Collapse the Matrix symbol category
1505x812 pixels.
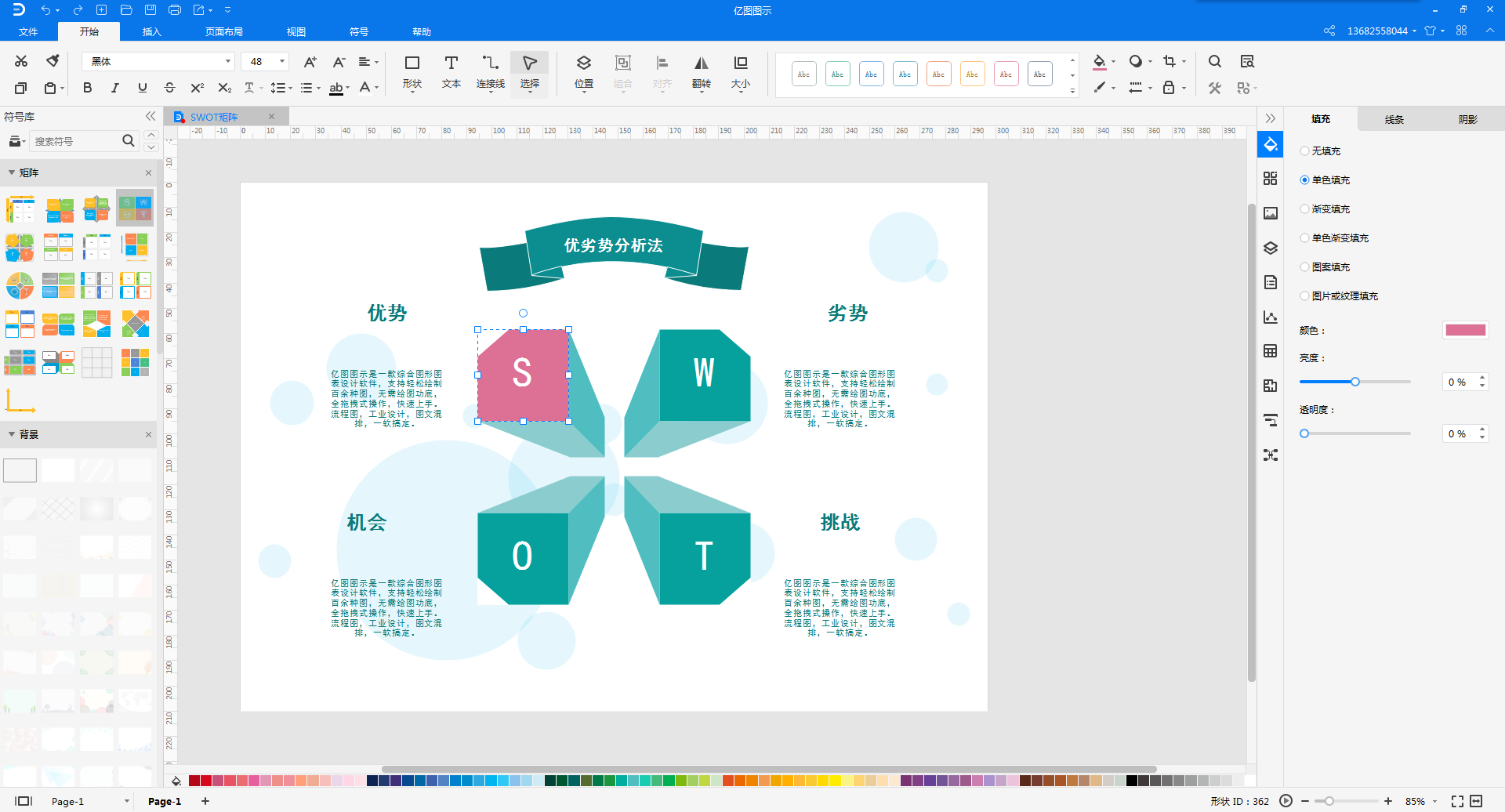[12, 172]
